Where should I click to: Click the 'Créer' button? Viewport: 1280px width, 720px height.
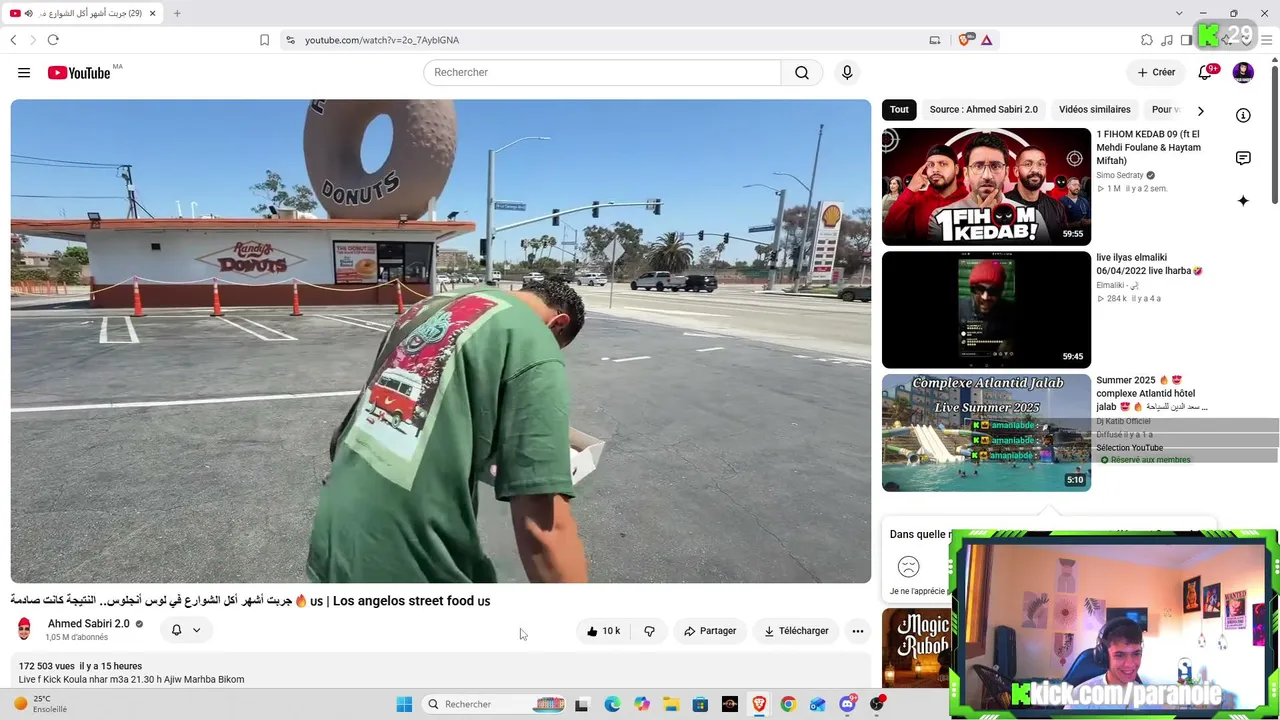pos(1156,72)
